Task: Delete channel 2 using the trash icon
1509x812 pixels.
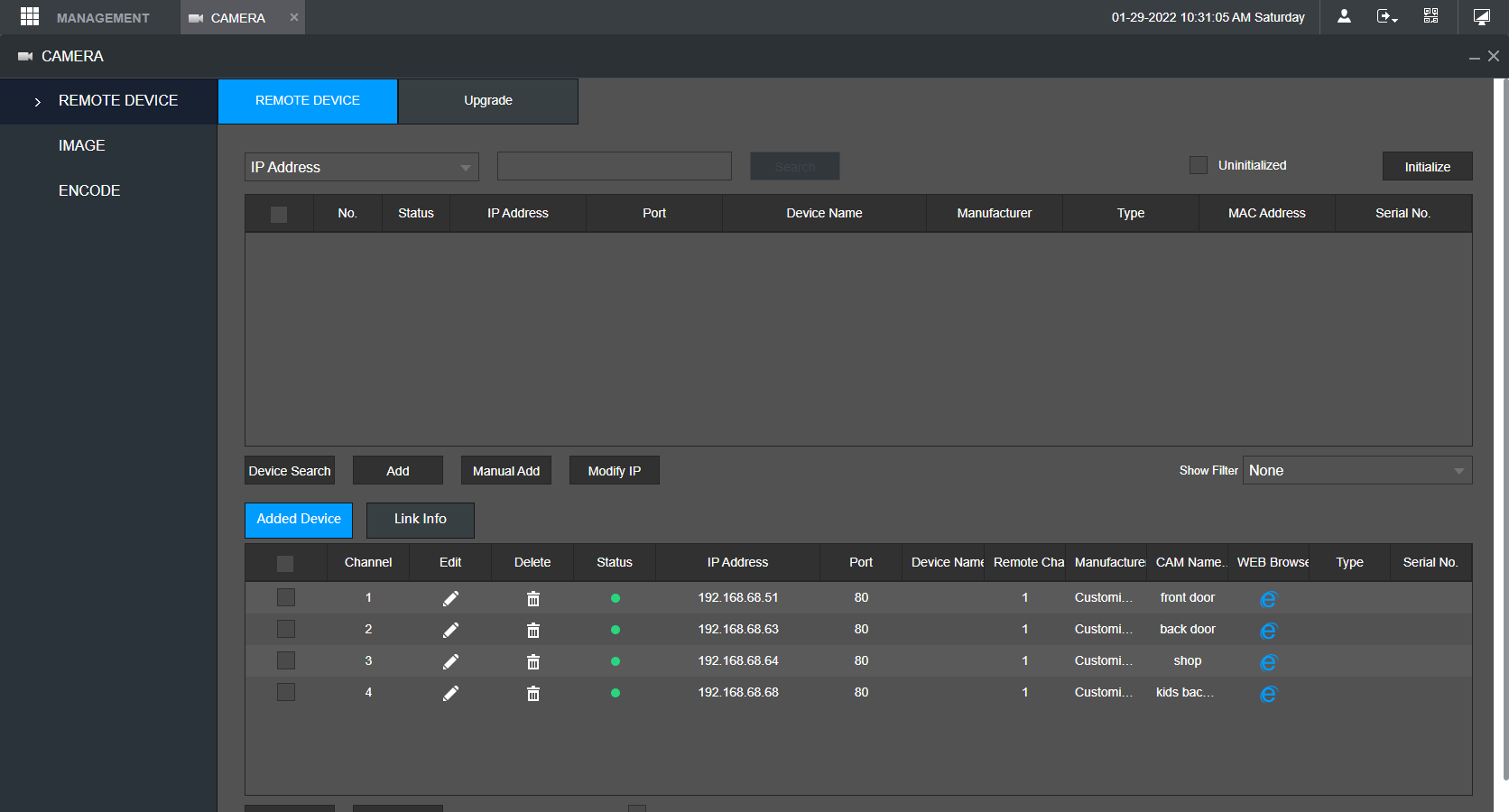Action: [x=533, y=630]
